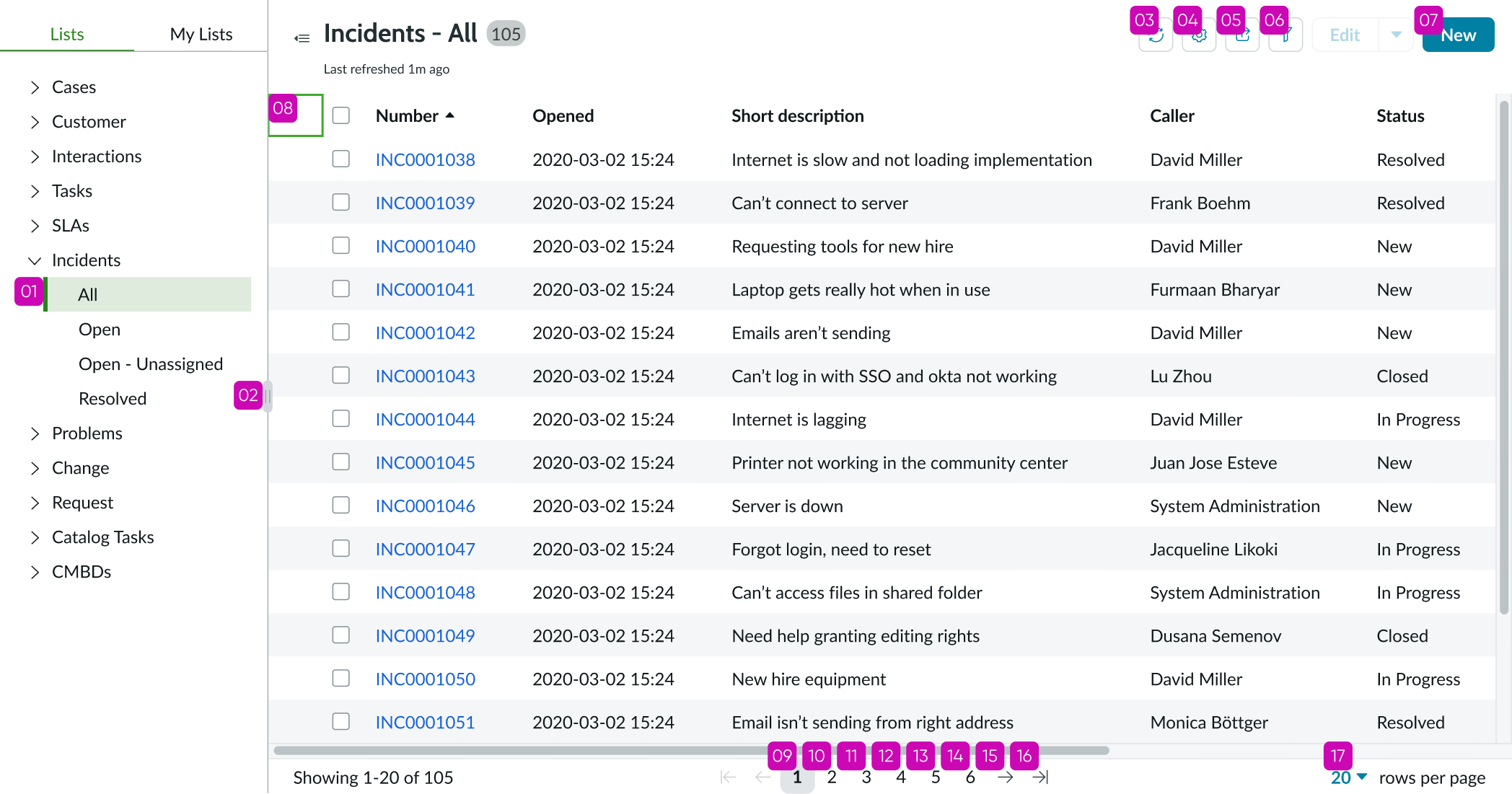This screenshot has width=1512, height=794.
Task: Export the incident list via share icon
Action: 1242,35
